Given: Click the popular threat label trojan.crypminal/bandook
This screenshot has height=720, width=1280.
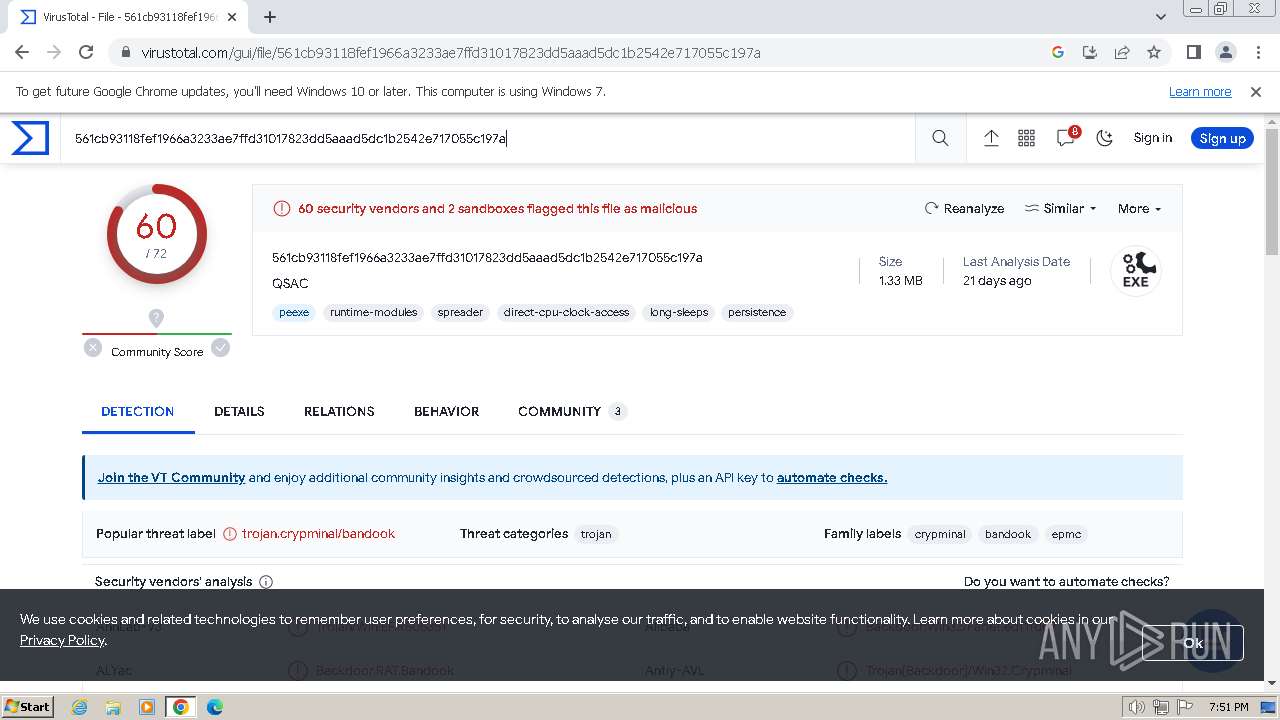Looking at the screenshot, I should pyautogui.click(x=318, y=534).
